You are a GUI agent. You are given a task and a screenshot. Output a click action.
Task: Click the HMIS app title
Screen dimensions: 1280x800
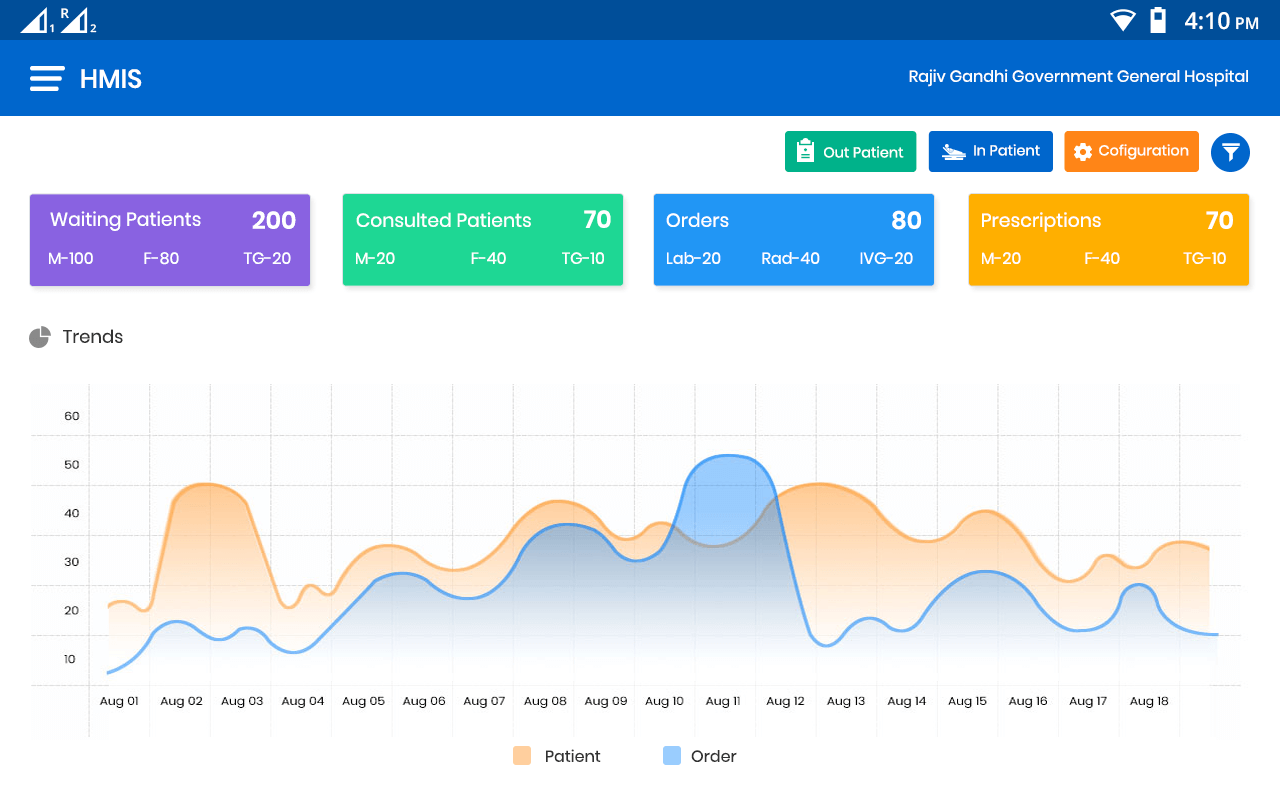pyautogui.click(x=111, y=79)
